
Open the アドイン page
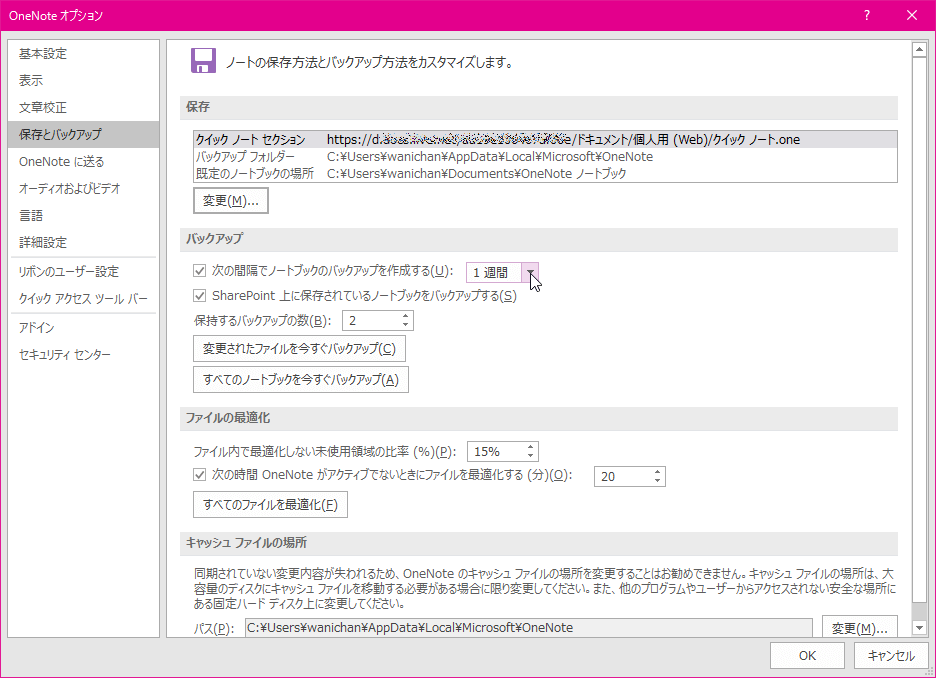click(x=84, y=328)
